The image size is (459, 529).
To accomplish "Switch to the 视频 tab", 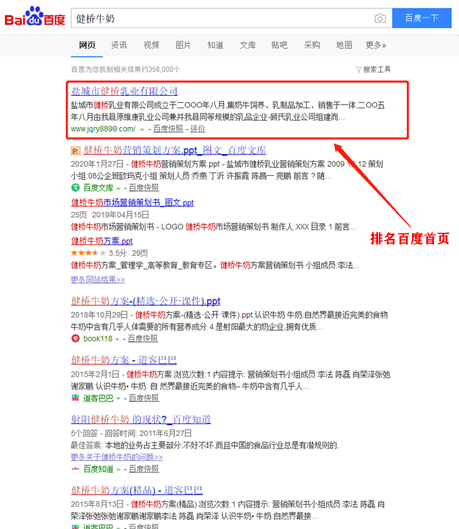I will (x=151, y=45).
